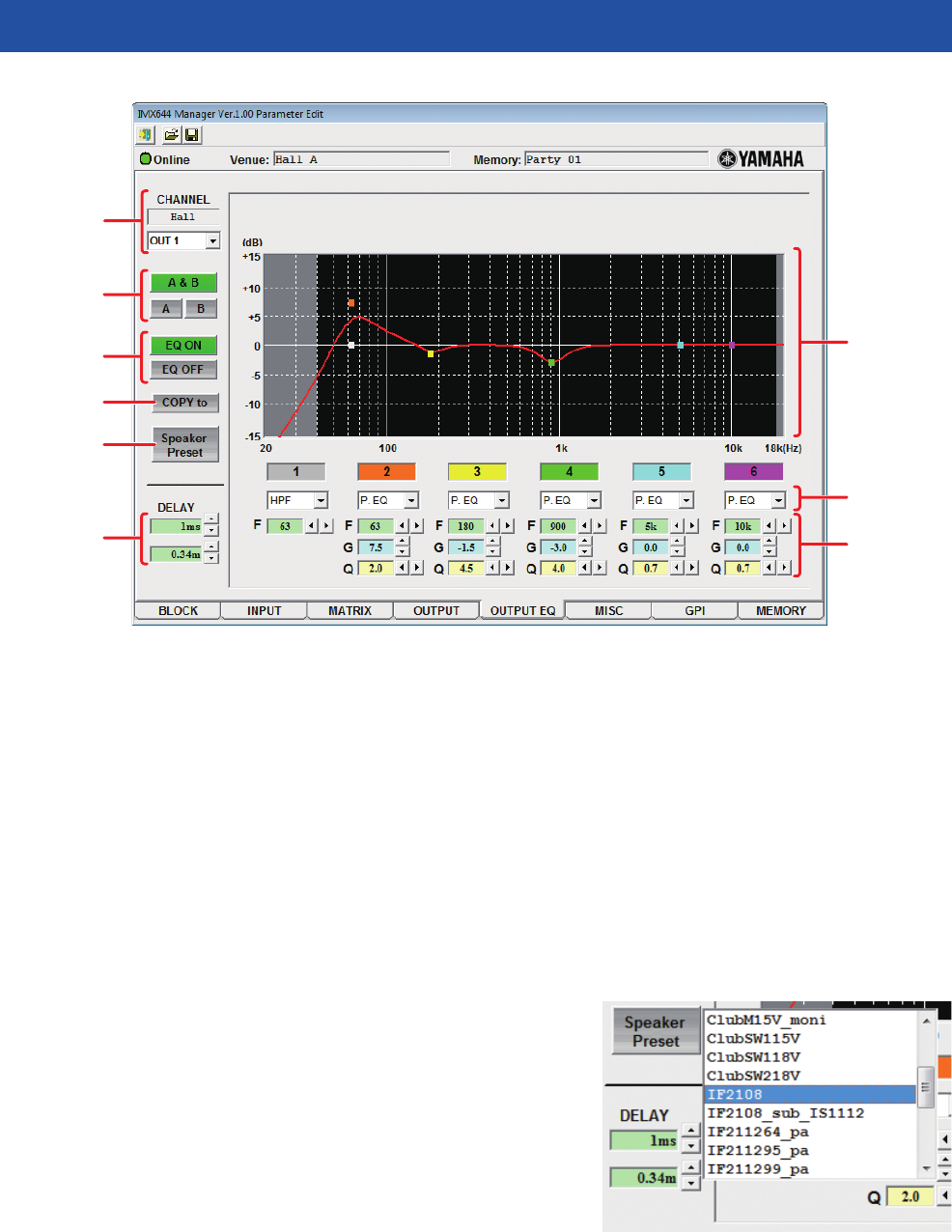Click the yellow band 3 point on graph

tap(431, 354)
